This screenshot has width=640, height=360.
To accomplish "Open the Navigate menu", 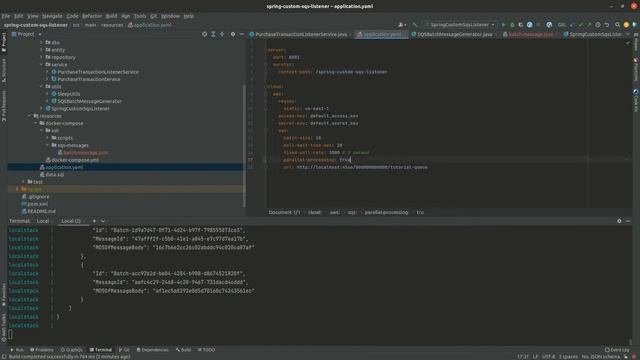I will click(x=52, y=16).
